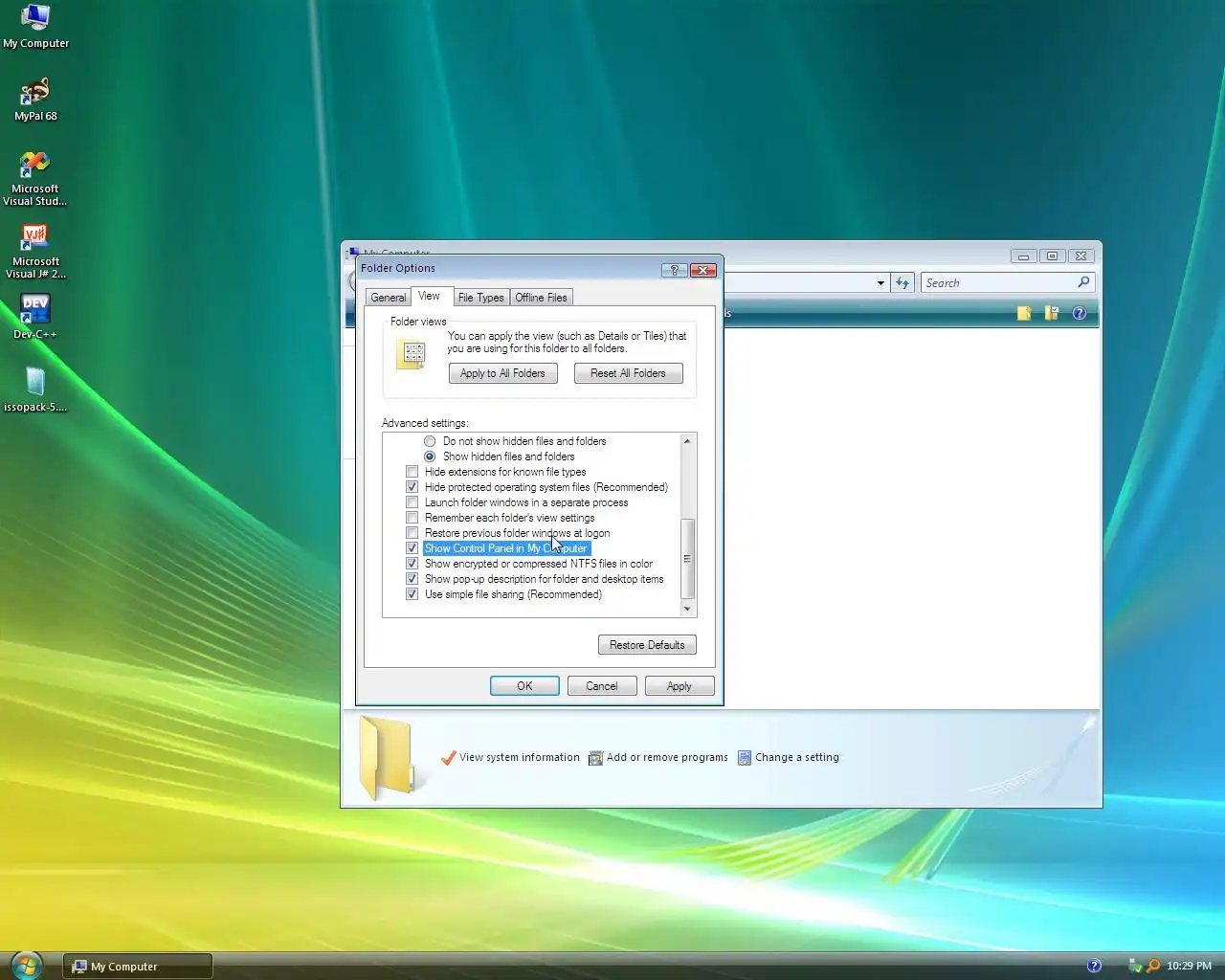The image size is (1225, 980).
Task: Select the Microsoft Visual Studio desktop shortcut
Action: (x=35, y=178)
